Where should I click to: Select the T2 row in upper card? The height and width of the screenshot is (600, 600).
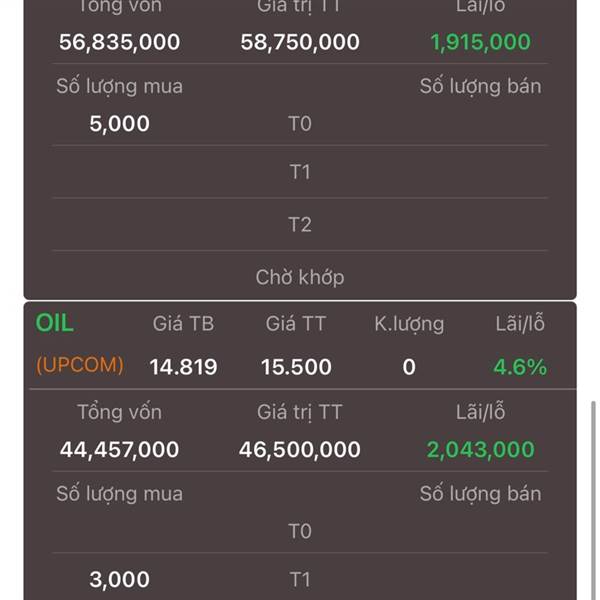(x=300, y=224)
